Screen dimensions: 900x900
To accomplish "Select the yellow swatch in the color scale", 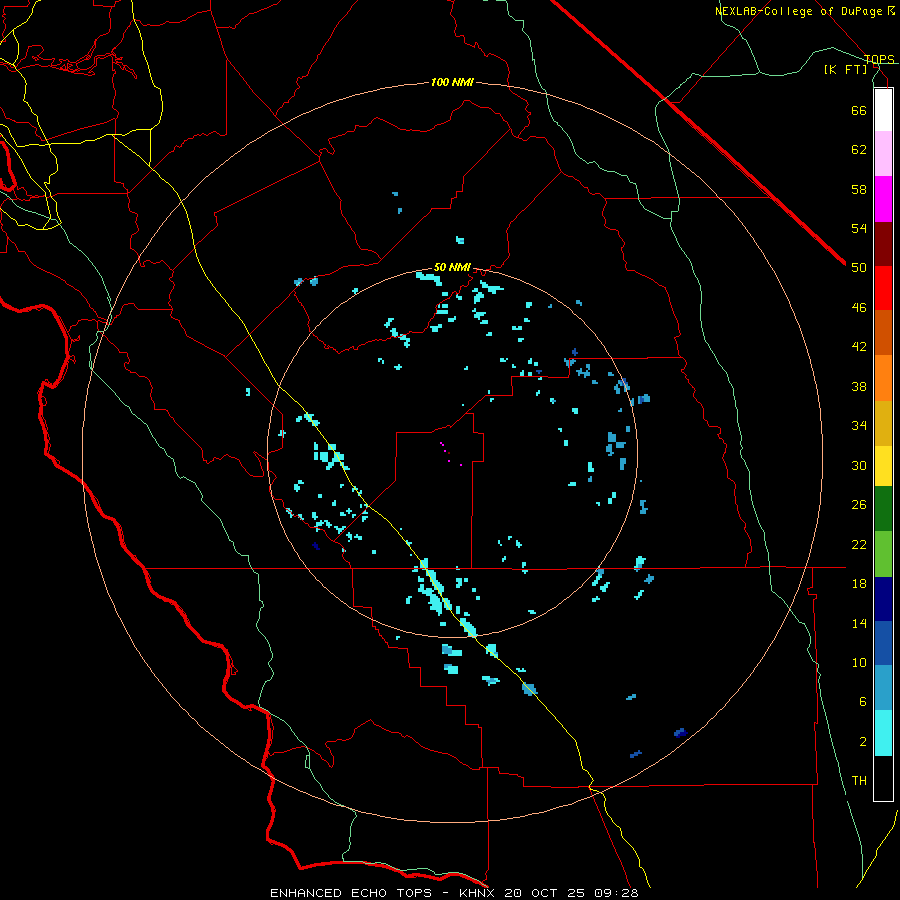I will (883, 465).
